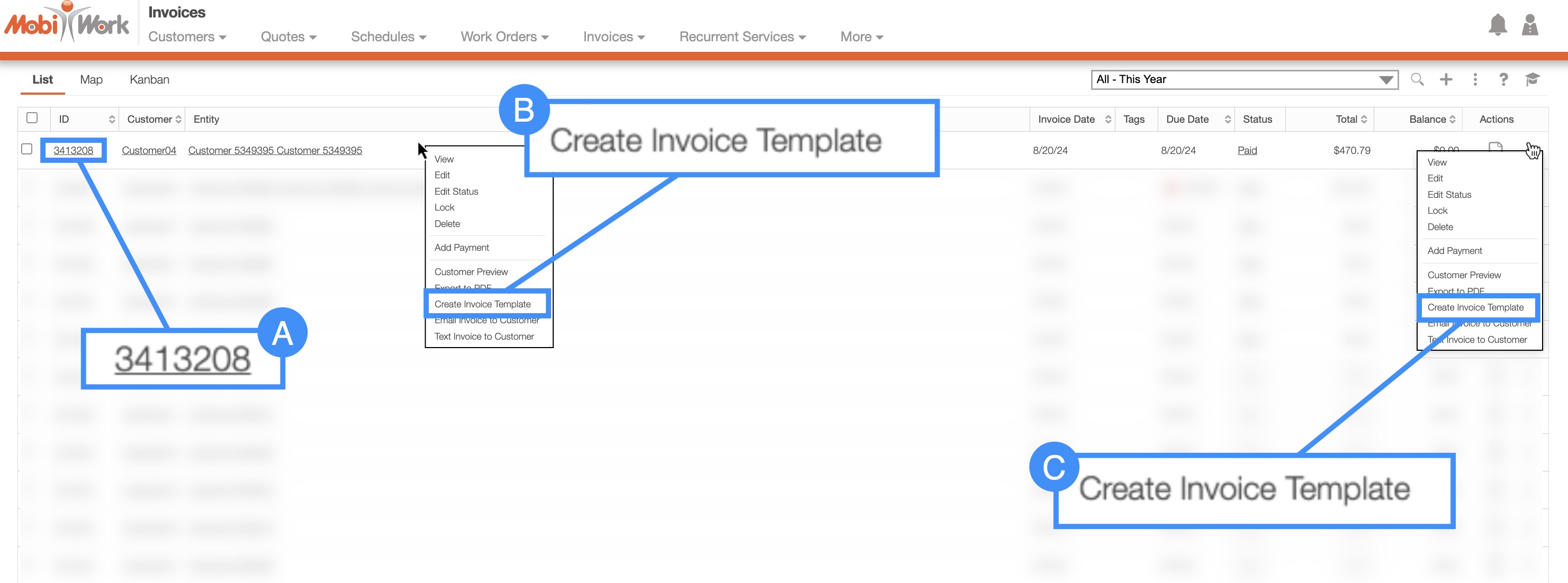Open the user profile icon
1568x583 pixels.
pos(1530,25)
